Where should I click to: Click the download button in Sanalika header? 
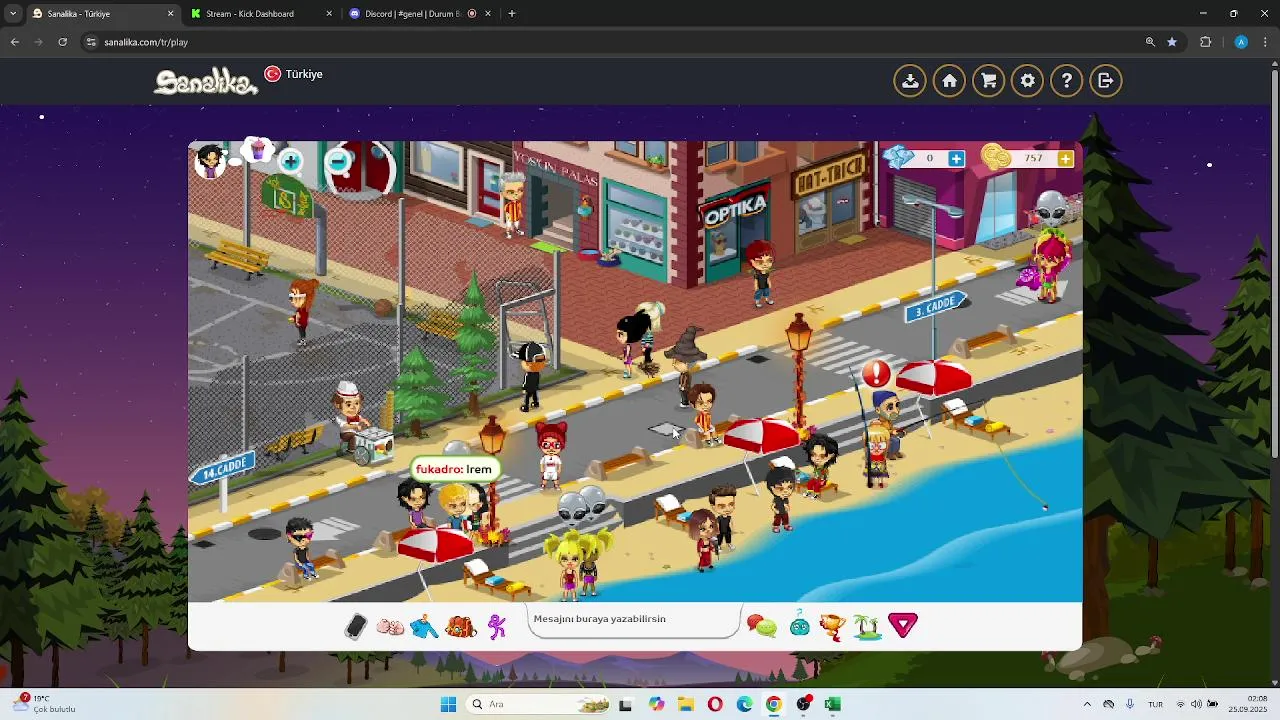(910, 81)
